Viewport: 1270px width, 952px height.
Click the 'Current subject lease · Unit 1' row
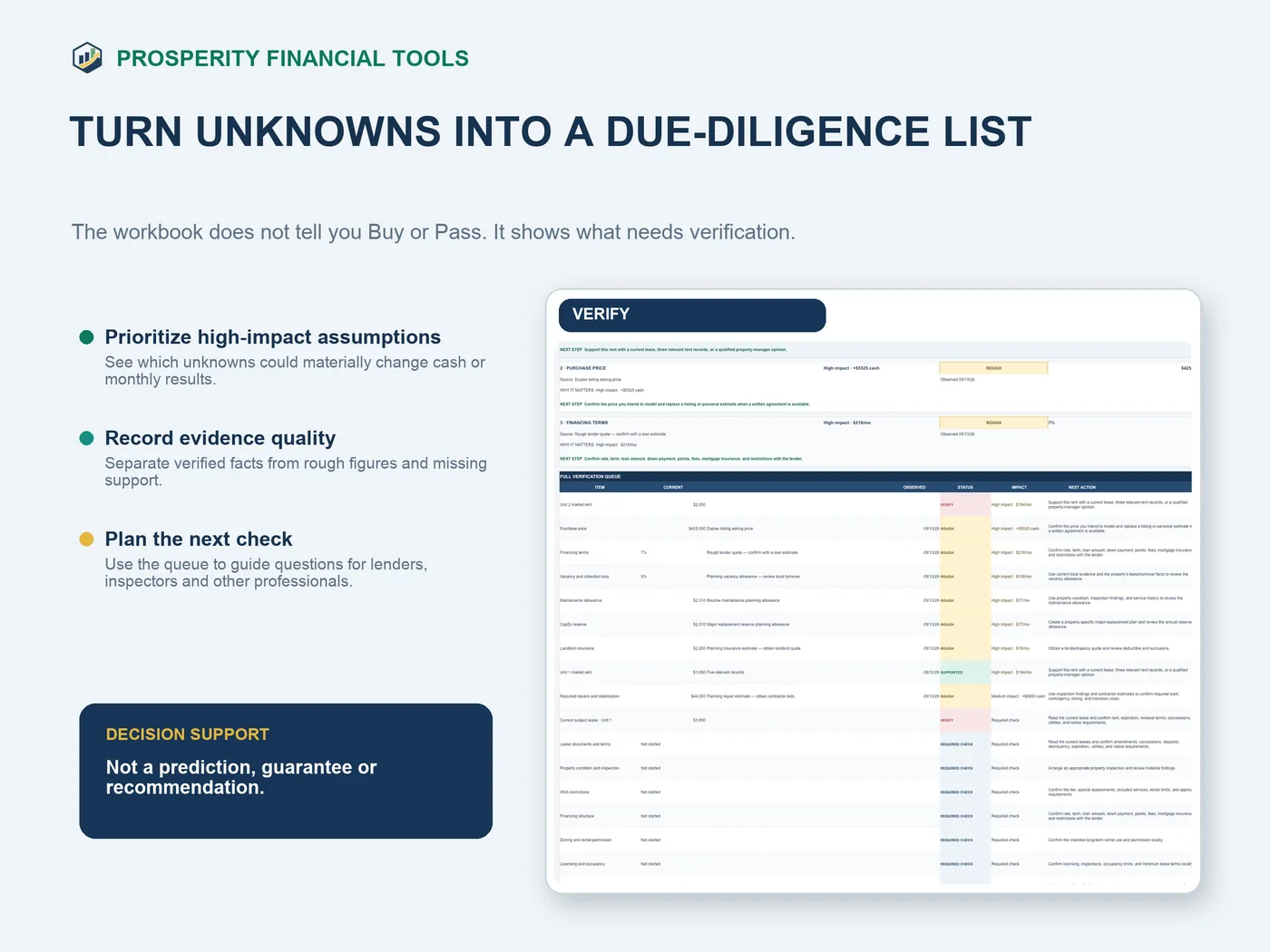click(586, 721)
